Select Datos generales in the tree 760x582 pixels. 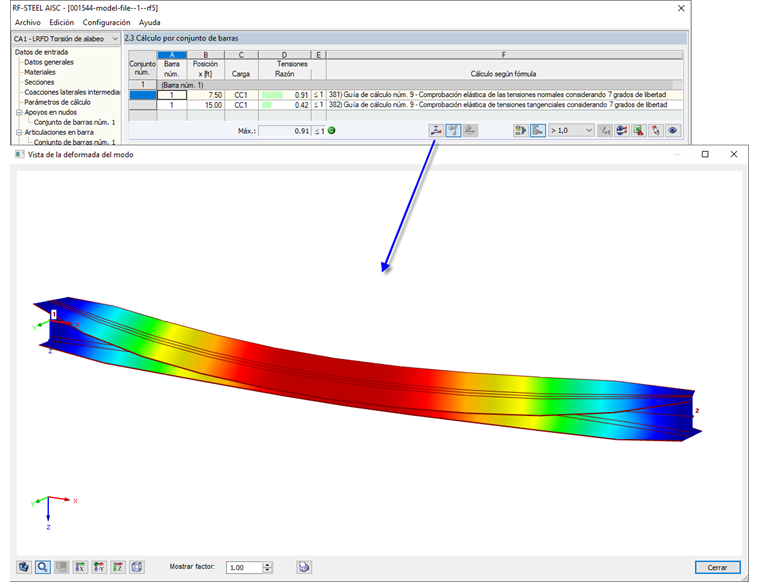point(49,62)
